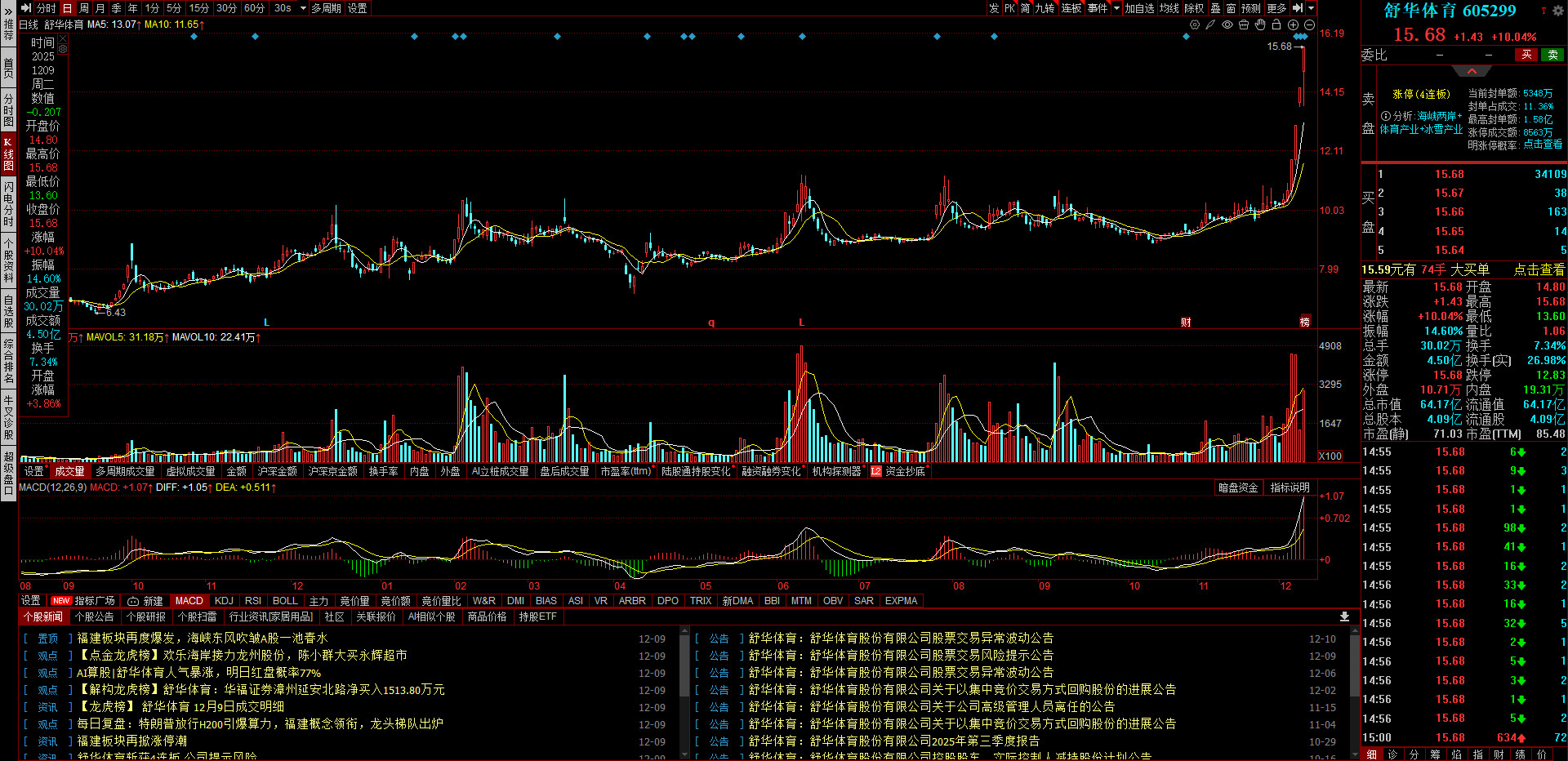Viewport: 1568px width, 761px height.
Task: Click the hand pan tool icon
Action: pos(1260,24)
